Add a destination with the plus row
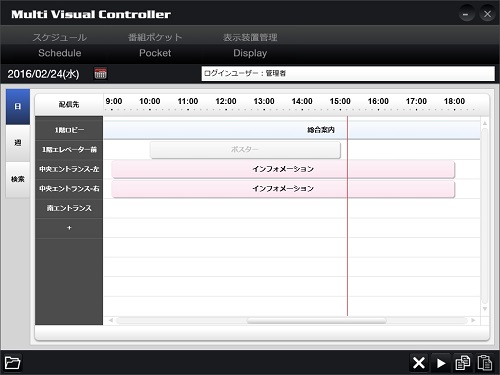The width and height of the screenshot is (500, 375). click(x=69, y=228)
